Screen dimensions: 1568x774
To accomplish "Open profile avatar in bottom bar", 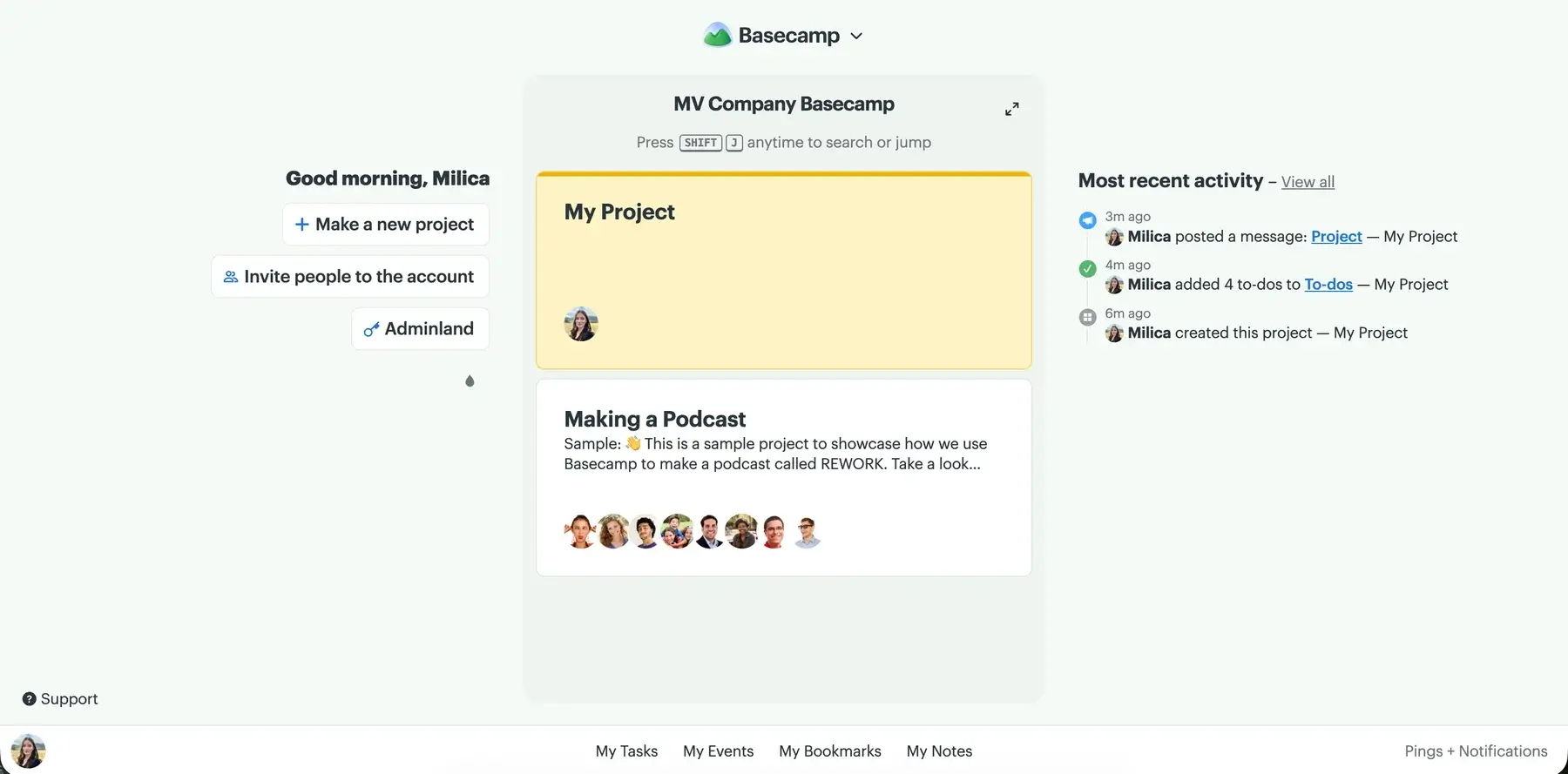I will pyautogui.click(x=28, y=750).
